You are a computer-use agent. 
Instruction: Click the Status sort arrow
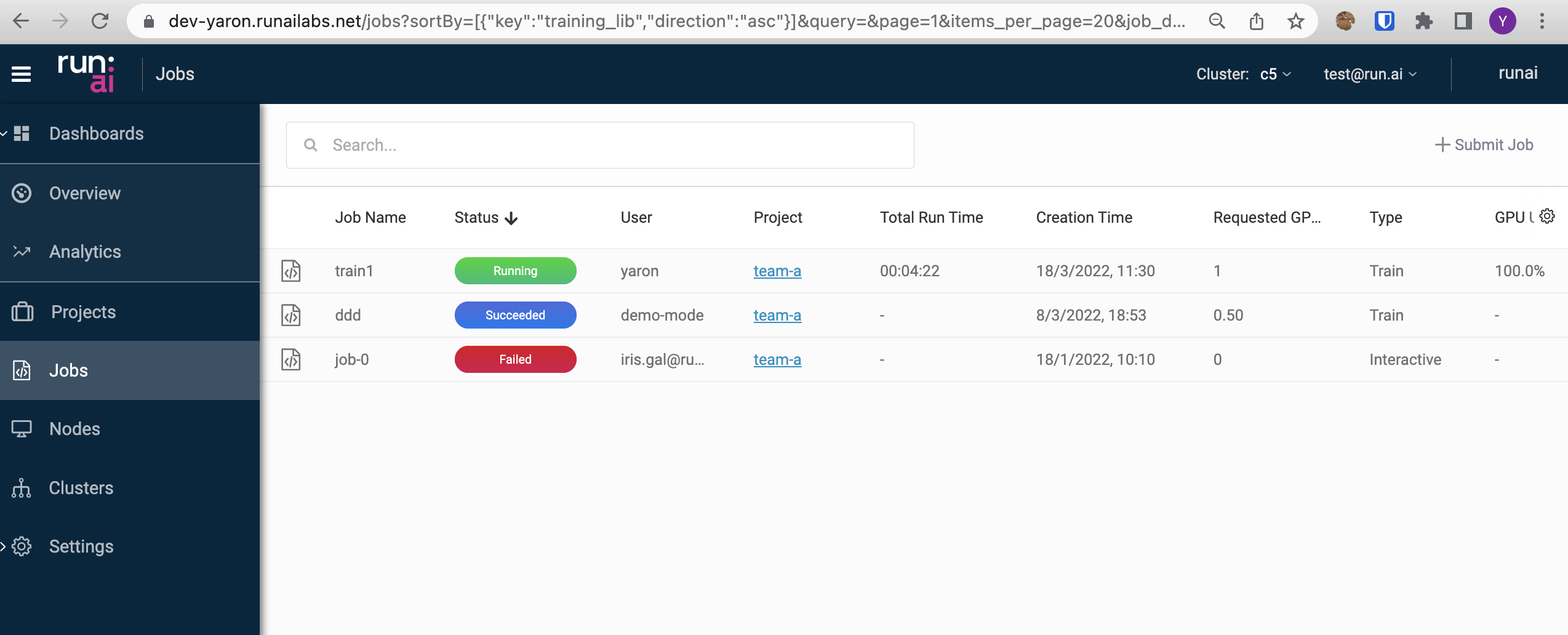(511, 218)
